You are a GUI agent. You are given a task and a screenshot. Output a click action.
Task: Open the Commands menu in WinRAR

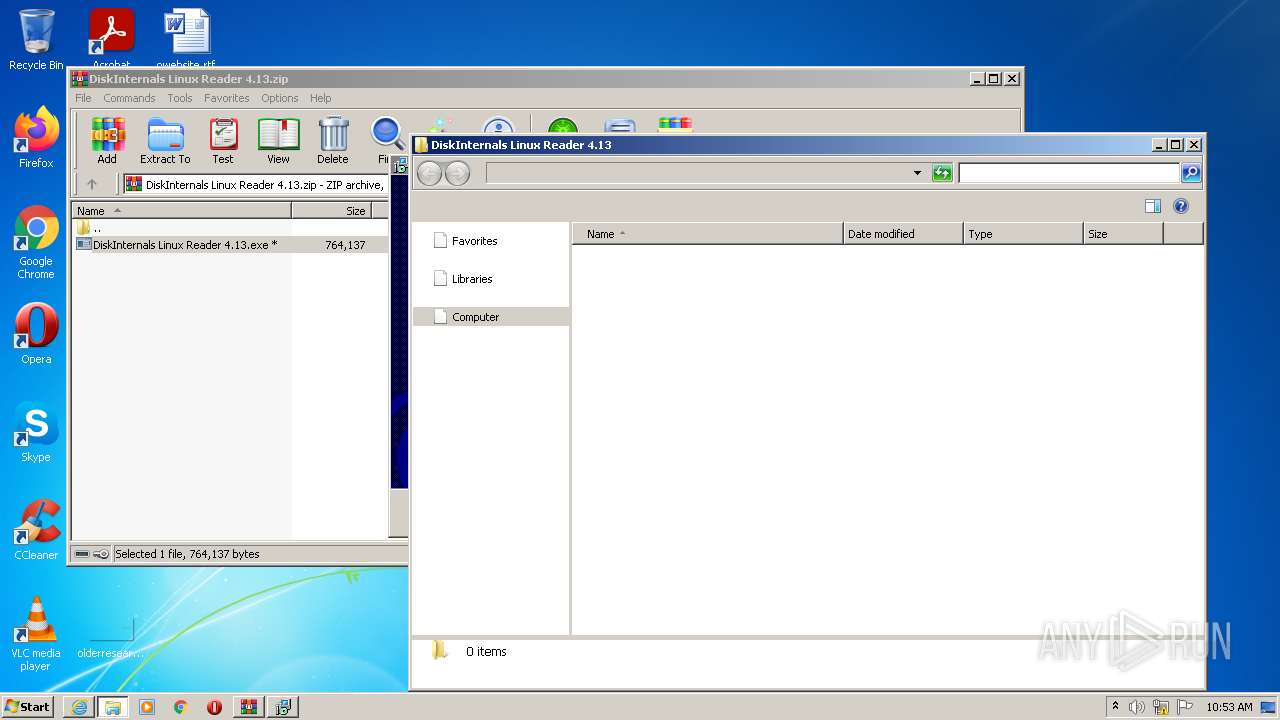(129, 98)
